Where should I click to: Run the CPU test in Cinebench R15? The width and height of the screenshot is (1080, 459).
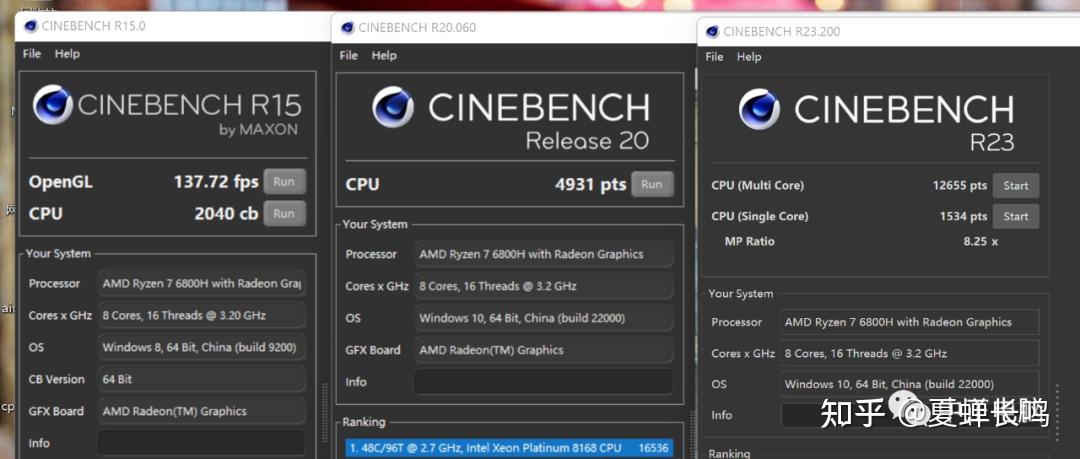[284, 214]
